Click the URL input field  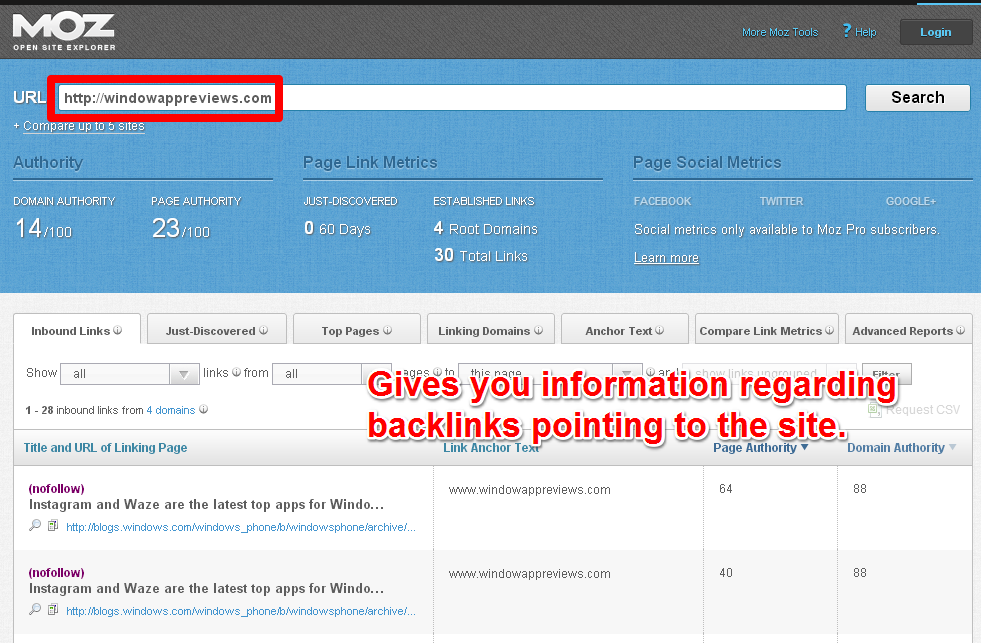[x=560, y=98]
